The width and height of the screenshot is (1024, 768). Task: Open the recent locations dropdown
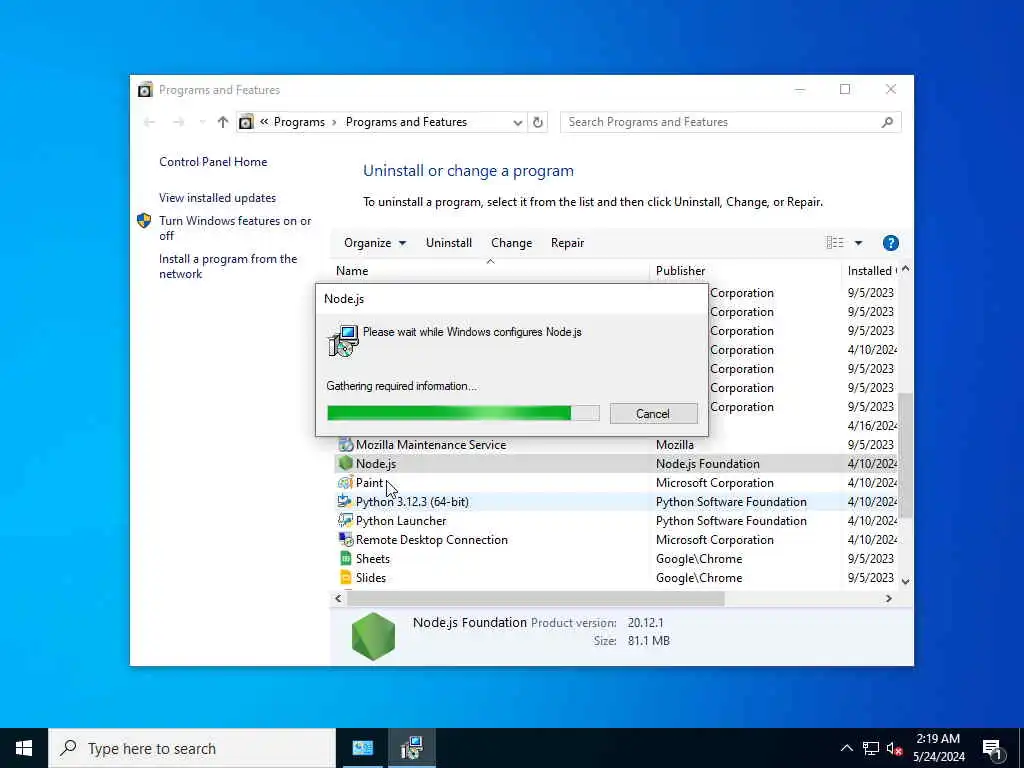tap(202, 122)
